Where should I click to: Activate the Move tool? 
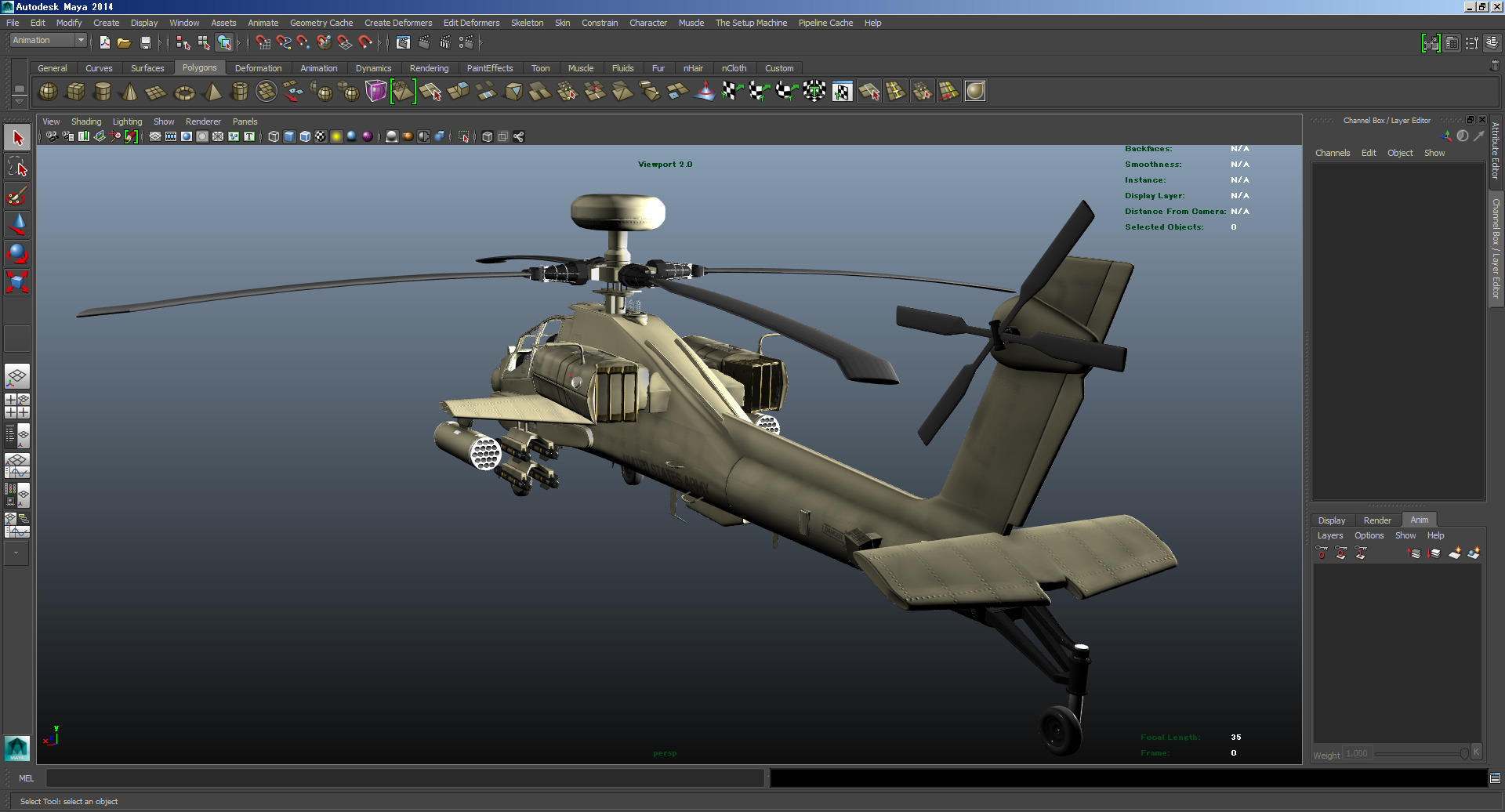(17, 225)
